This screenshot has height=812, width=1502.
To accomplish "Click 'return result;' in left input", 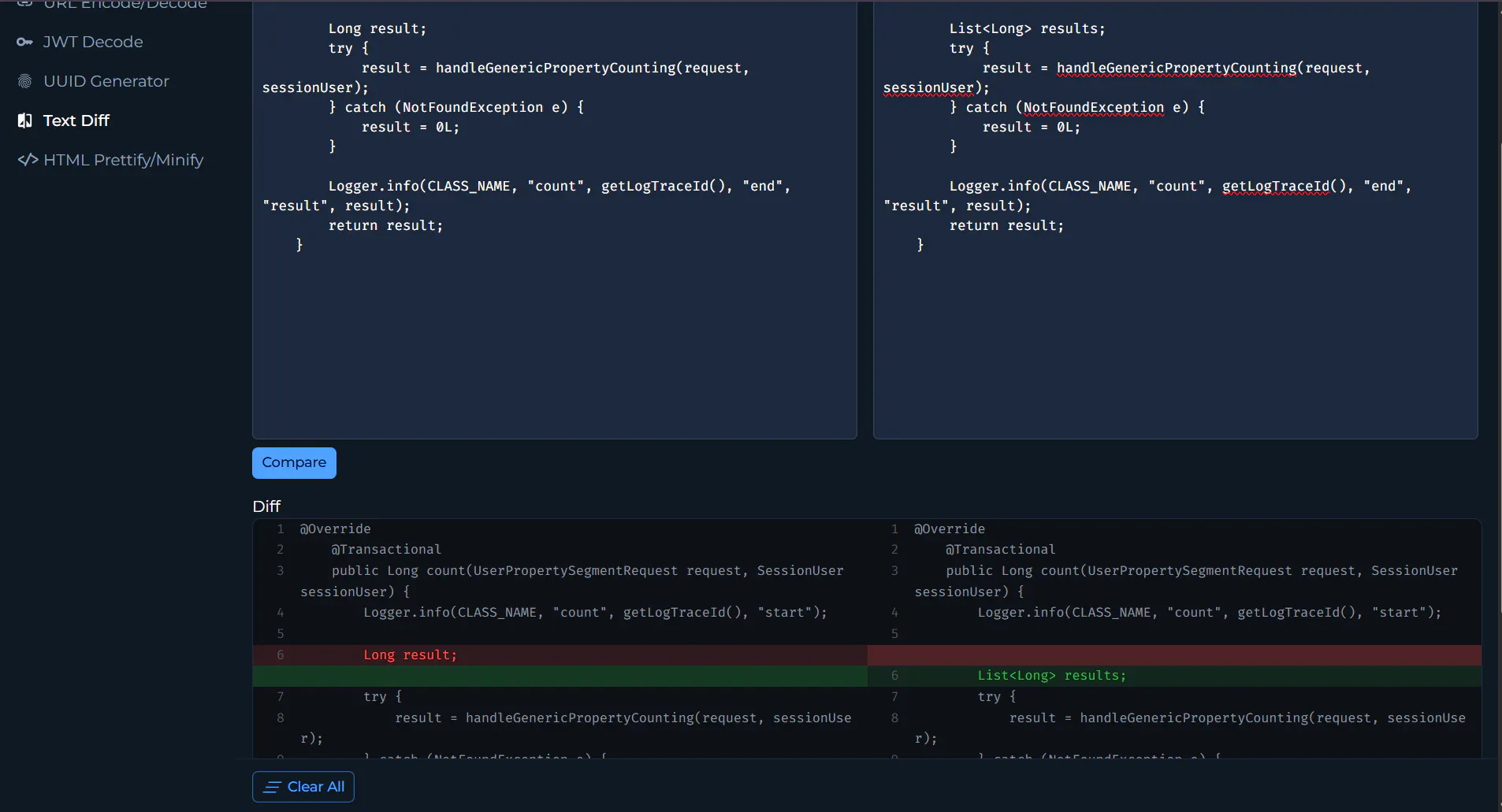I will (x=386, y=225).
